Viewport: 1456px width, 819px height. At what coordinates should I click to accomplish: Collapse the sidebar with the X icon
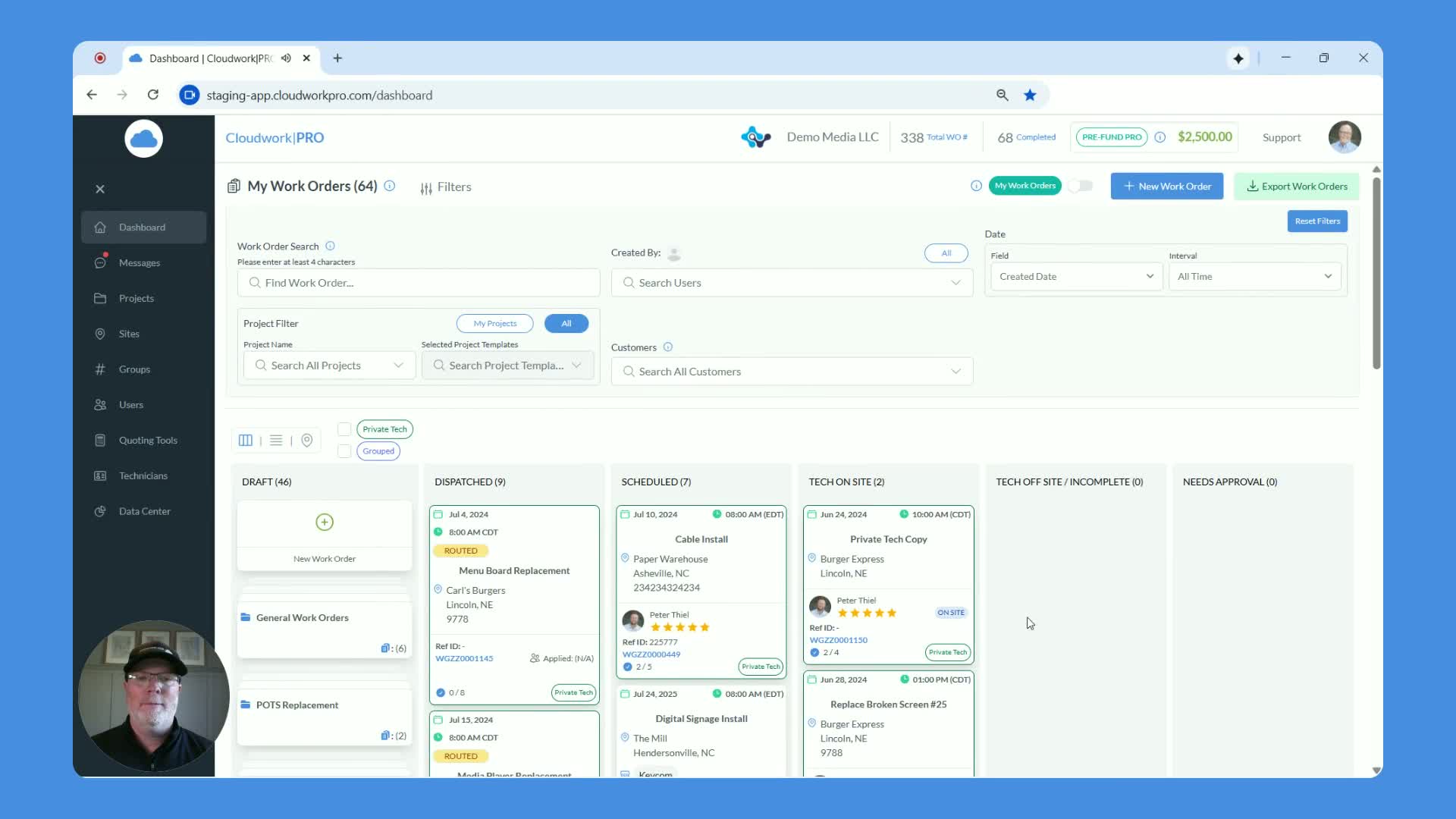click(100, 190)
